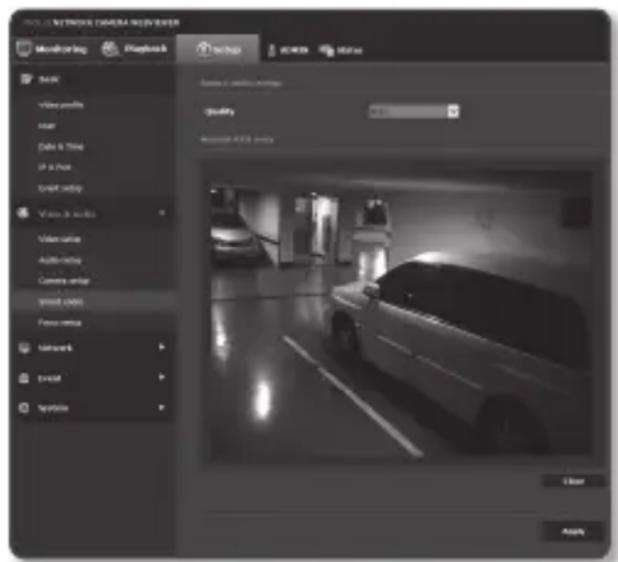Open the Monitoring tab
Viewport: 618px width, 562px height.
pyautogui.click(x=52, y=49)
